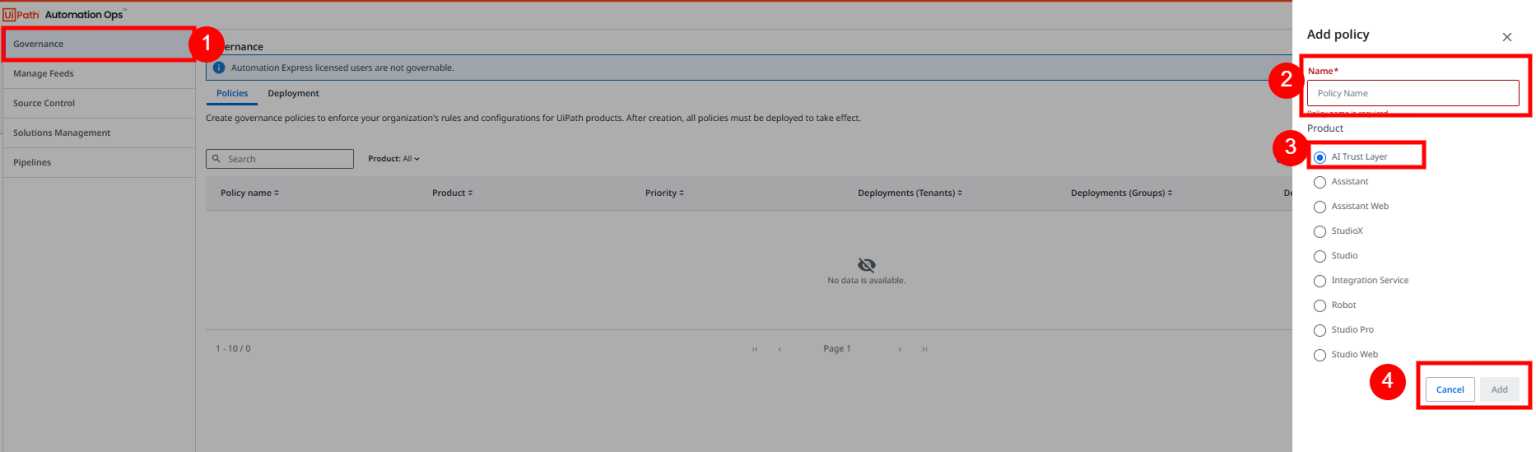Viewport: 1536px width, 452px height.
Task: Choose the StudioX product option
Action: coord(1320,231)
